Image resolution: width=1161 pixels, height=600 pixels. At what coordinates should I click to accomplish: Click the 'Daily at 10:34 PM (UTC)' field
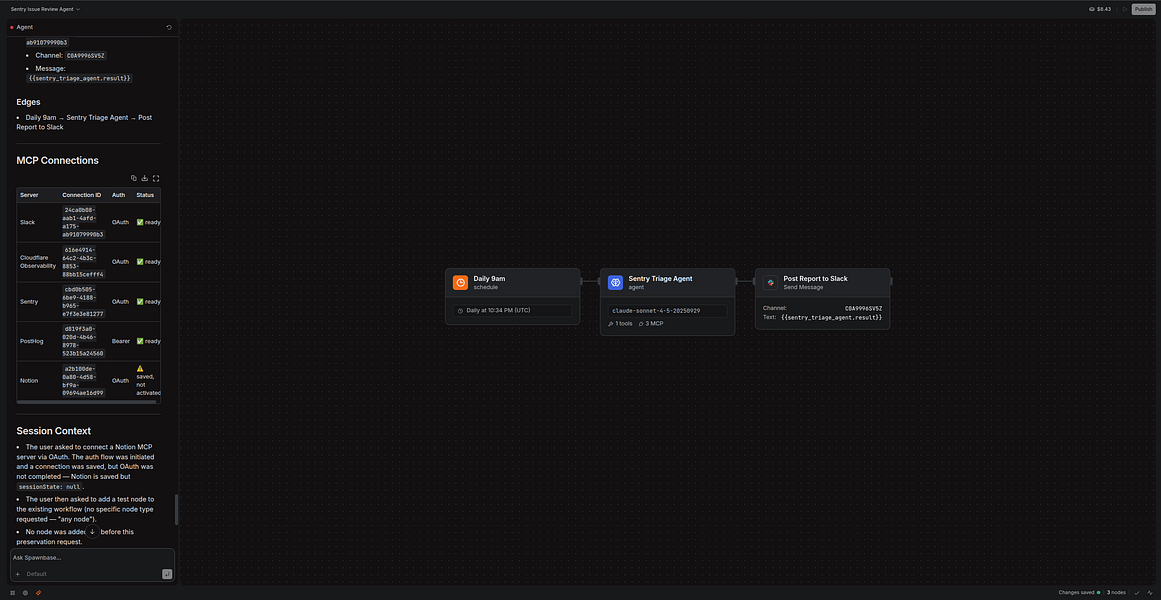pos(512,310)
